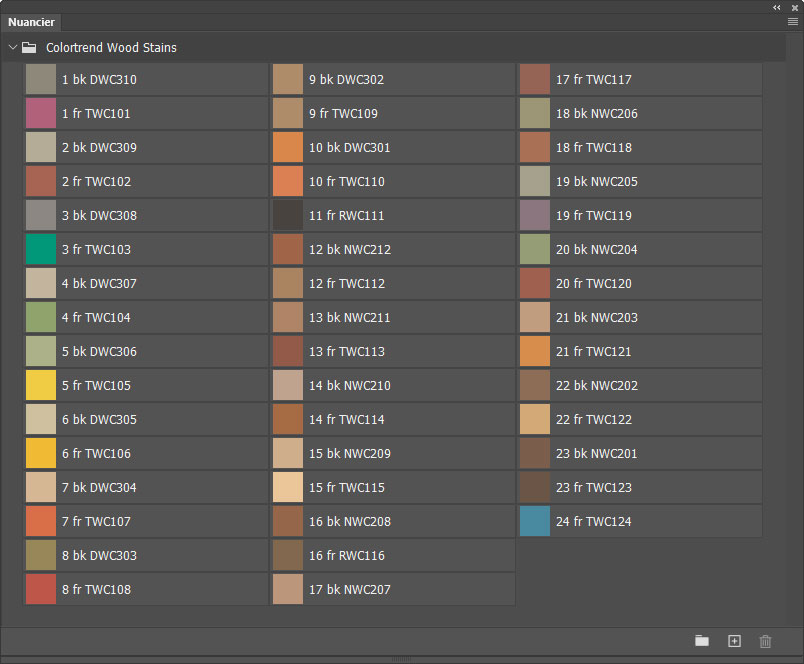This screenshot has height=664, width=804.
Task: Open the Nuancier panel menu
Action: coord(792,22)
